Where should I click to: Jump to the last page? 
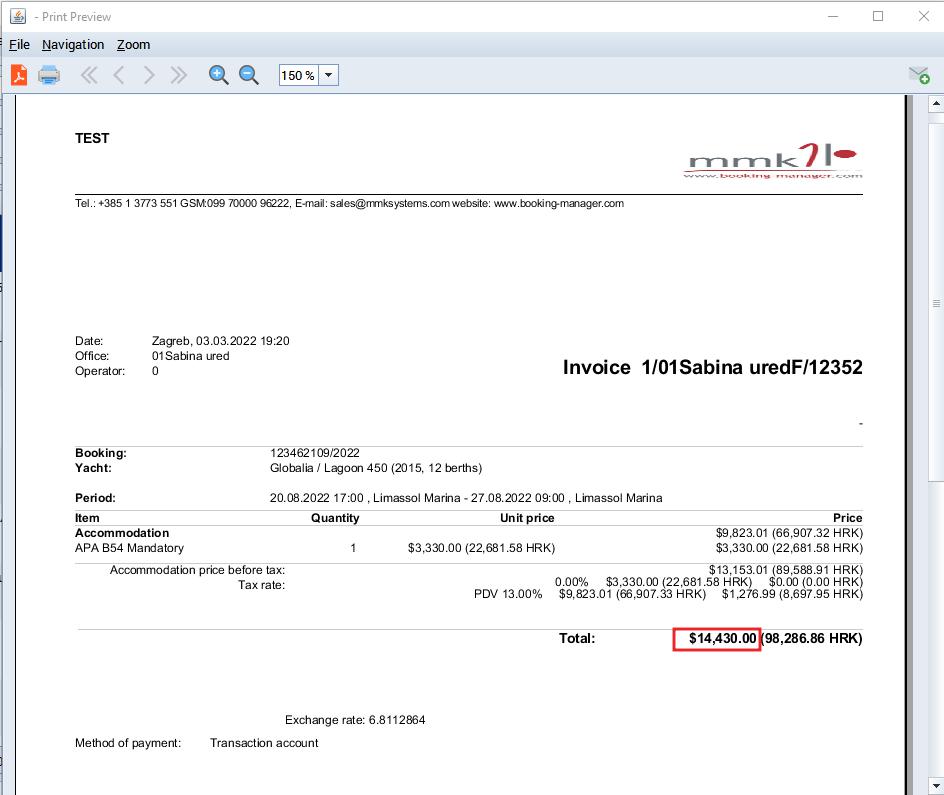(x=178, y=74)
